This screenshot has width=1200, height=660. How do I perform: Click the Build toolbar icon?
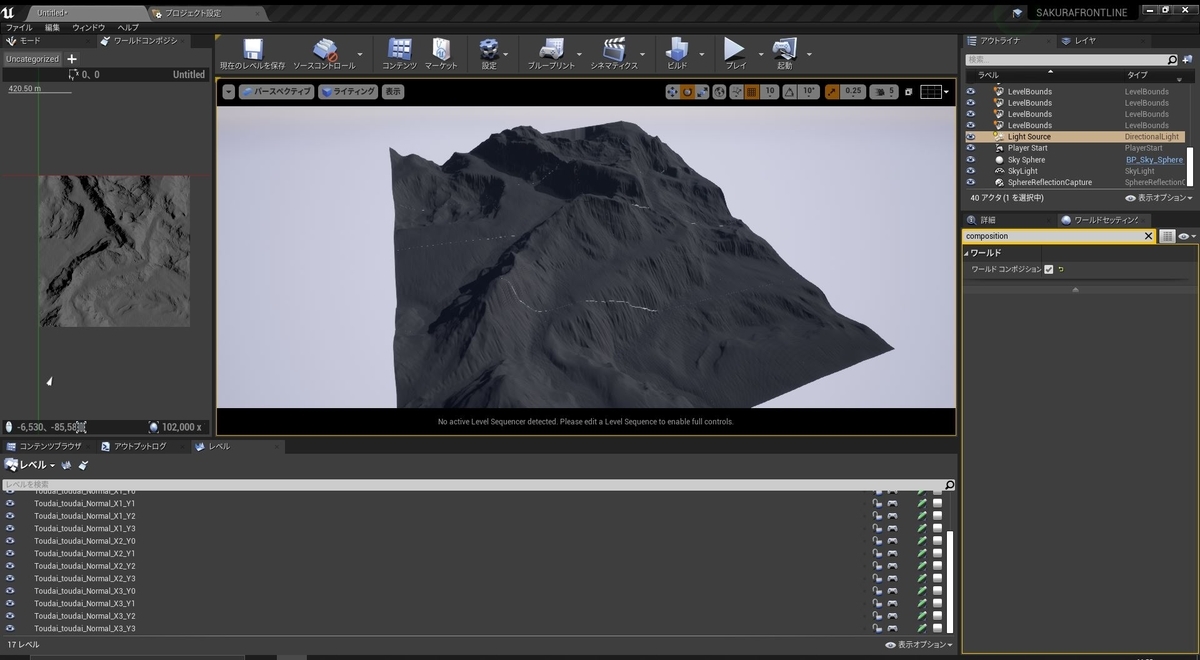pyautogui.click(x=678, y=49)
